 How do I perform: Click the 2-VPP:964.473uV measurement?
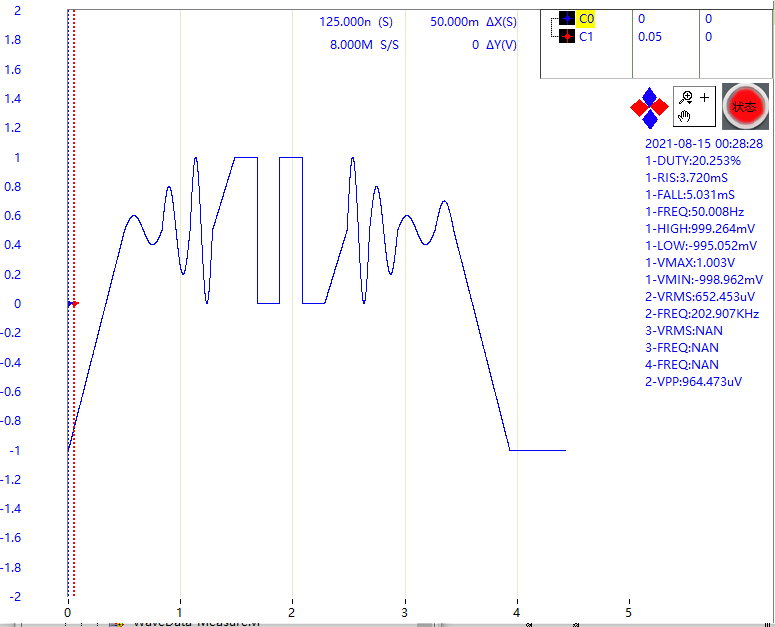click(x=693, y=382)
